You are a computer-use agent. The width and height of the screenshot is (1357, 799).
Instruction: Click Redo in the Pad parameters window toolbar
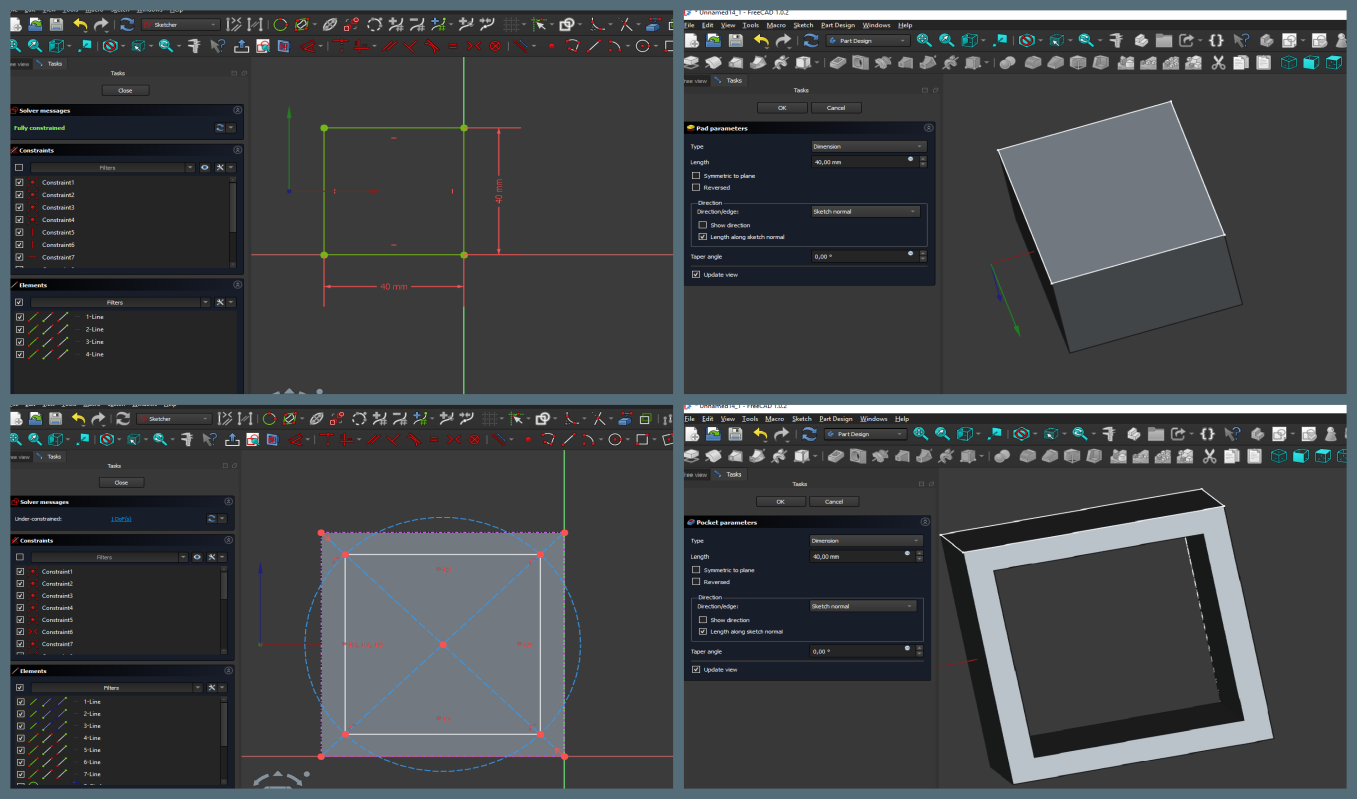(x=784, y=40)
